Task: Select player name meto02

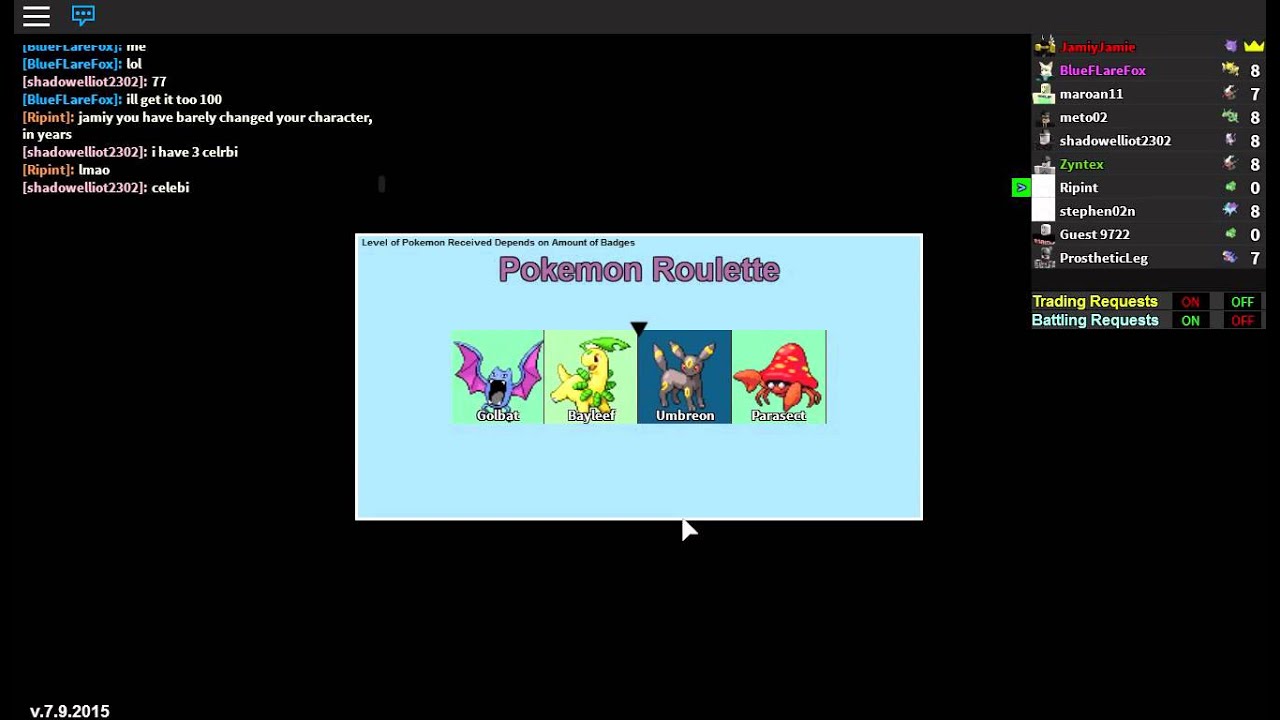Action: [x=1083, y=117]
